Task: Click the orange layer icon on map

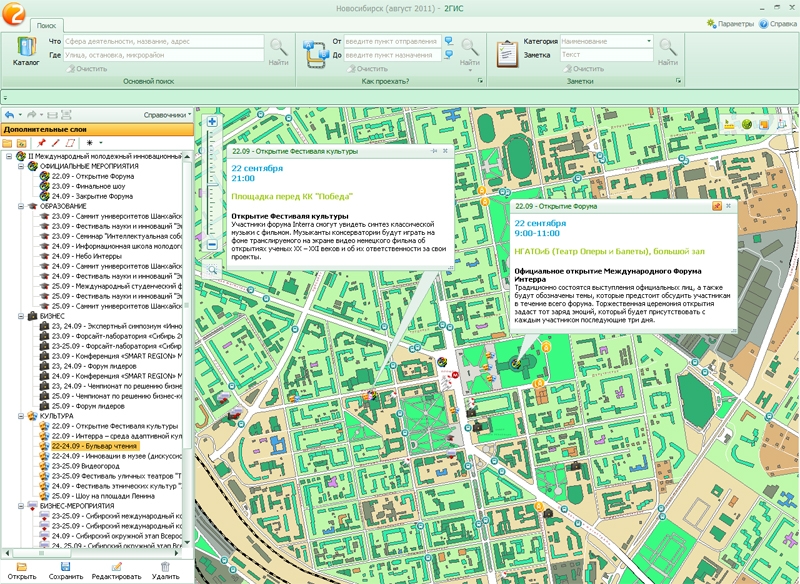Action: point(764,124)
